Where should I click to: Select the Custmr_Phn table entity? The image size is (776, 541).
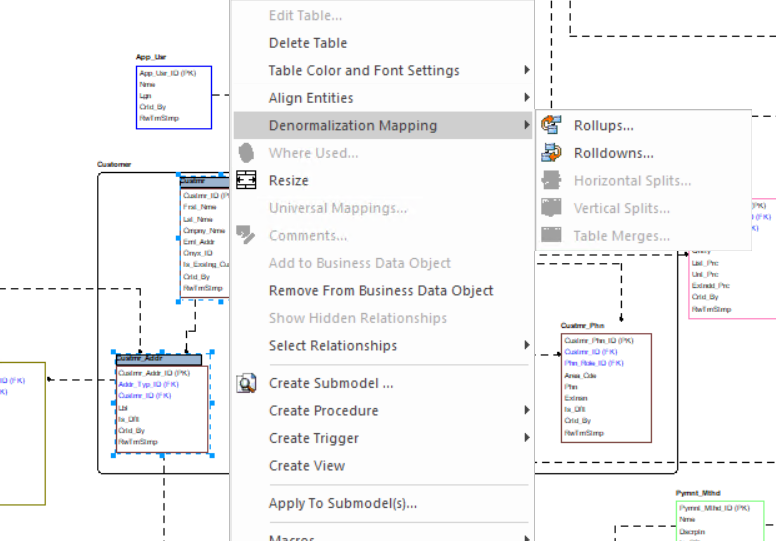pos(606,388)
